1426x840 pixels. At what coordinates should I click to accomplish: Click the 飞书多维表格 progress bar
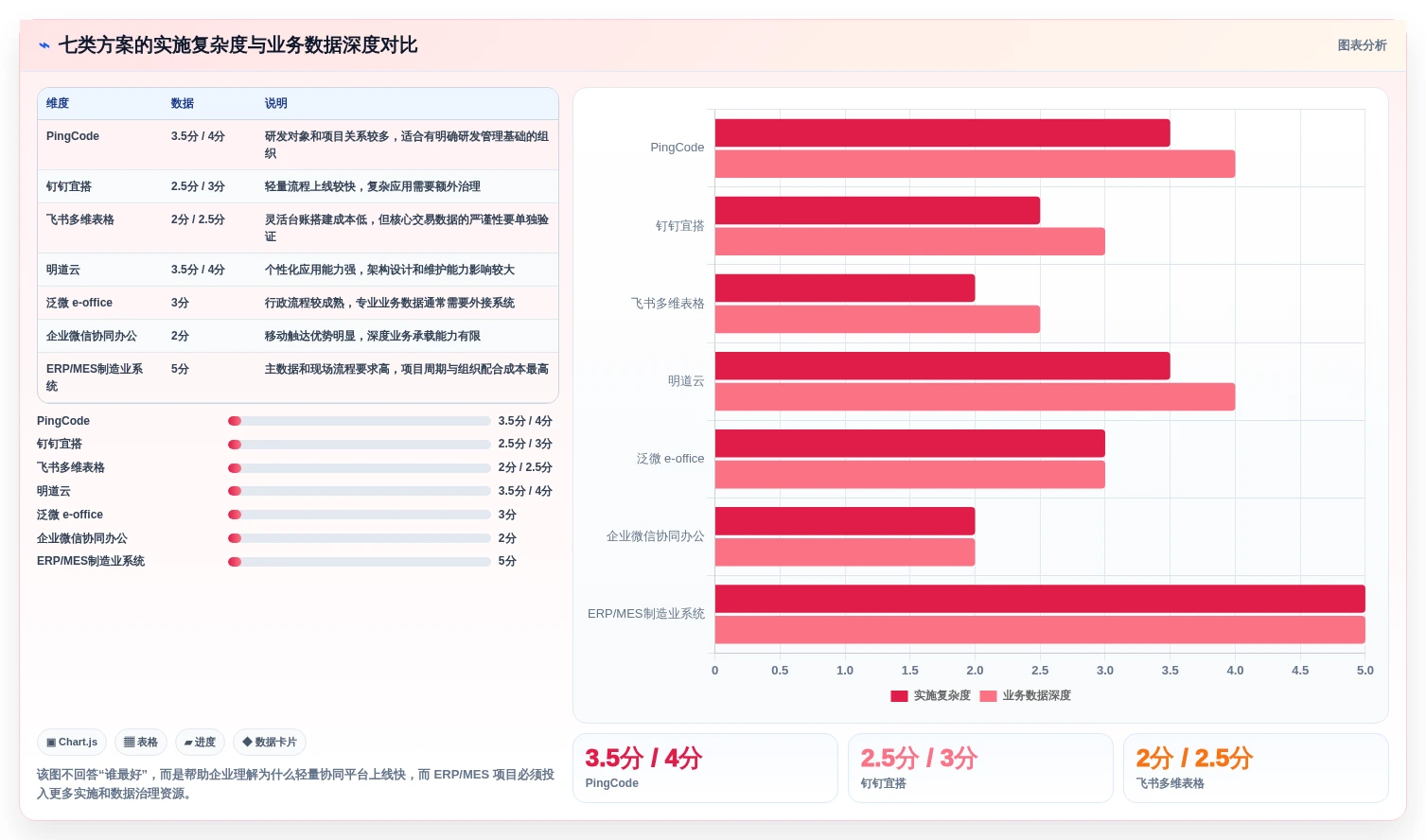(360, 468)
